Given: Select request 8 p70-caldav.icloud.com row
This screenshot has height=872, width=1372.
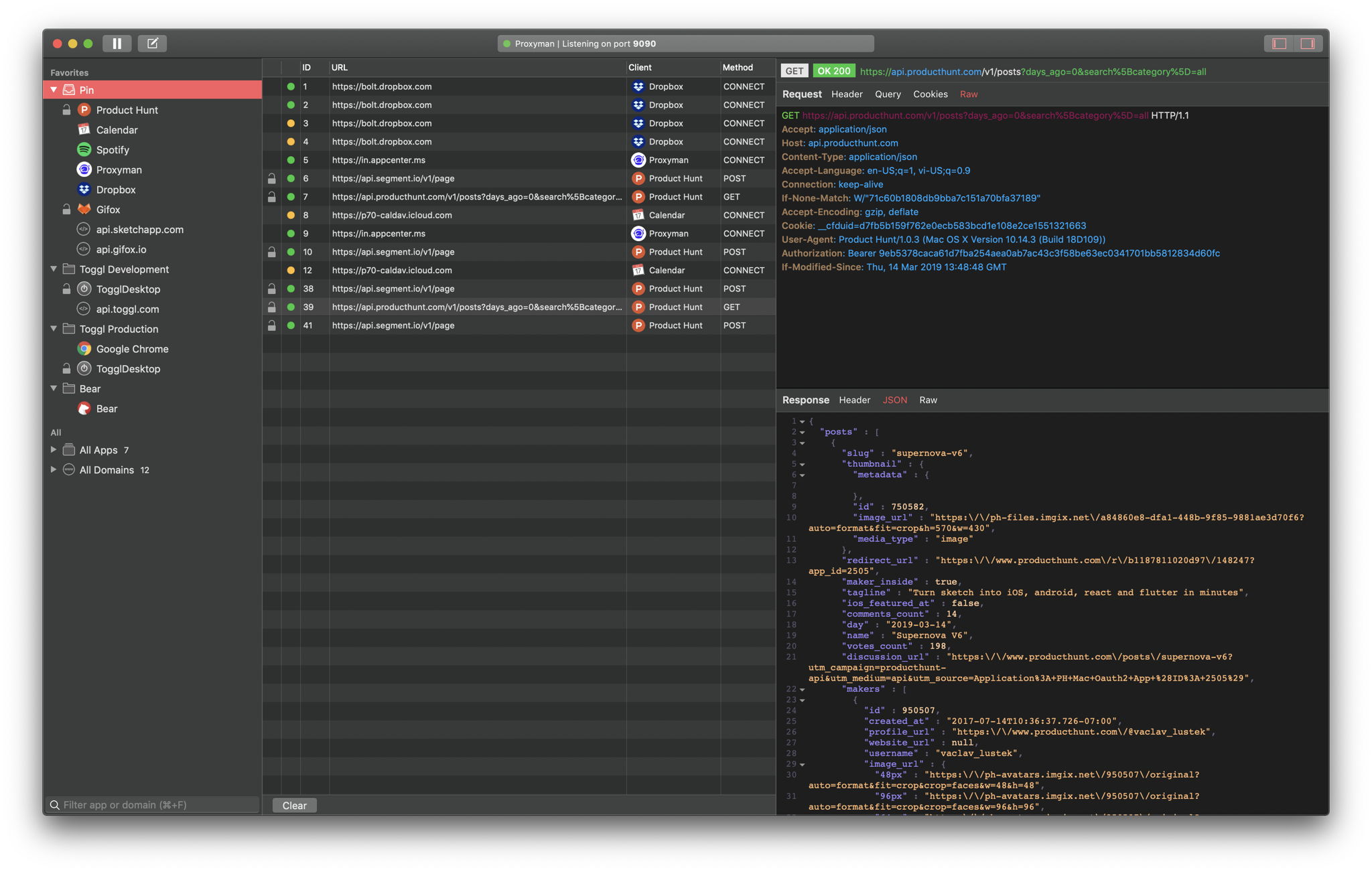Looking at the screenshot, I should pyautogui.click(x=519, y=216).
